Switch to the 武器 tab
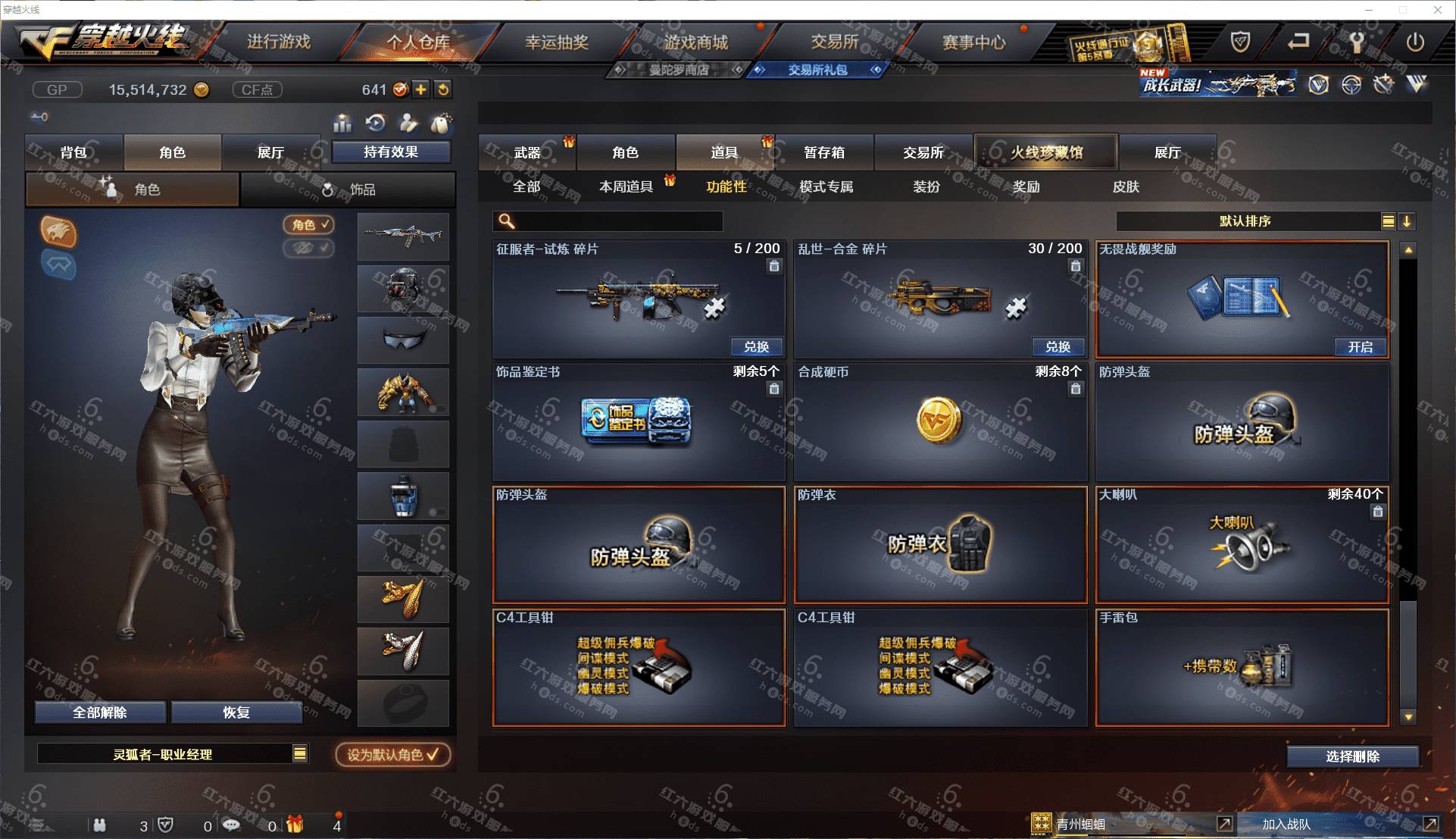 pos(527,152)
